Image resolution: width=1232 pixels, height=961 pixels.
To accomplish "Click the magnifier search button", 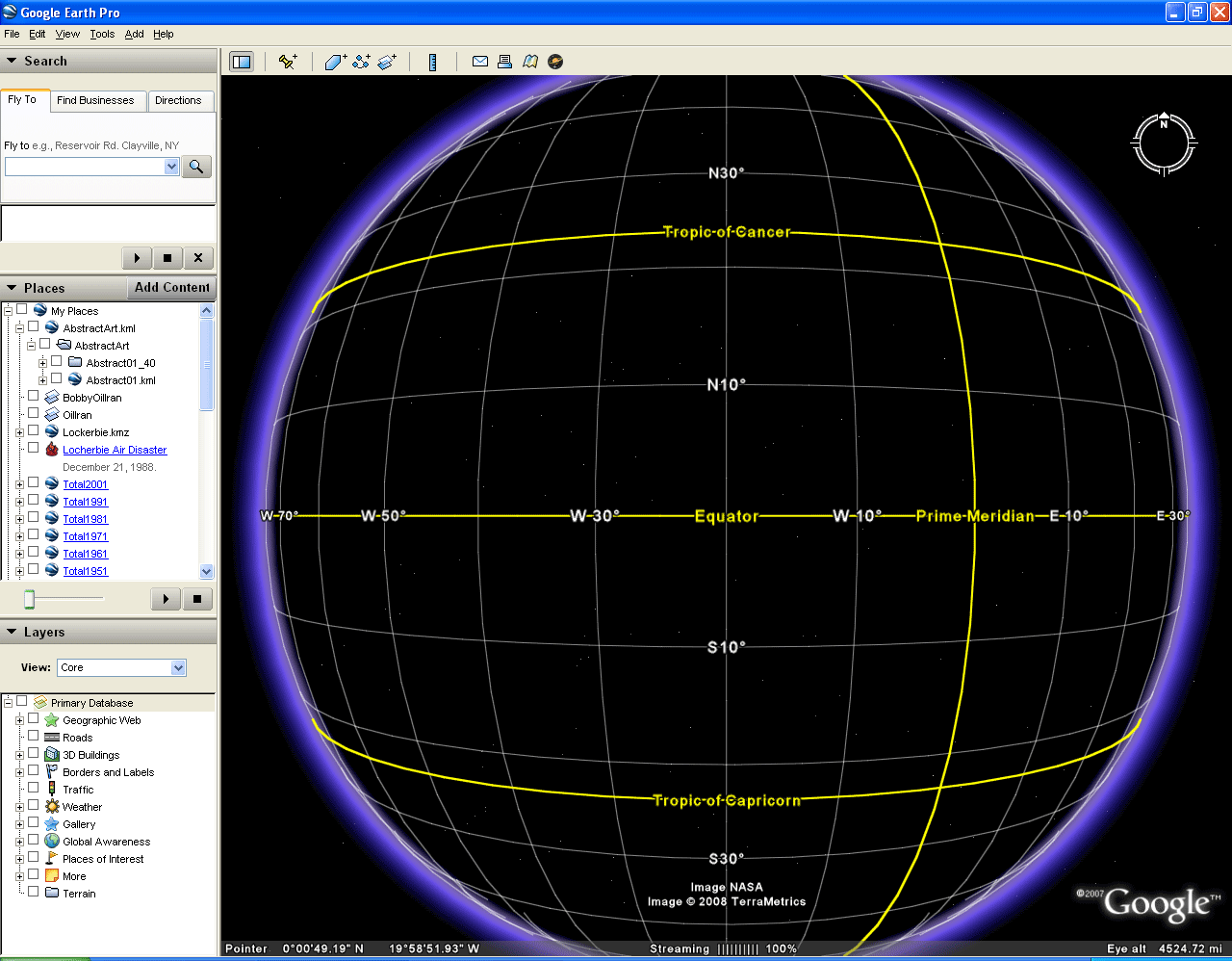I will [196, 167].
